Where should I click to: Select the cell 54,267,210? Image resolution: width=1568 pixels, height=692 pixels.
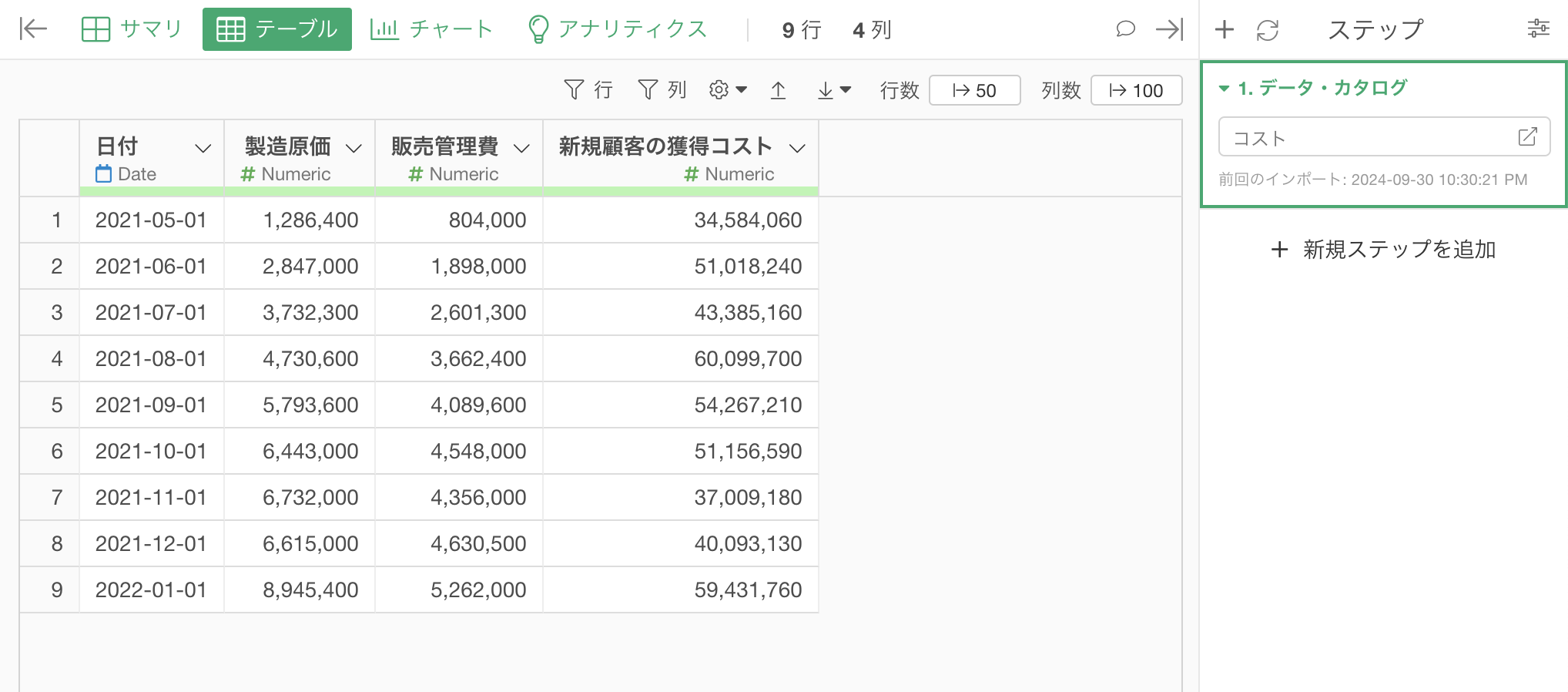[x=681, y=405]
